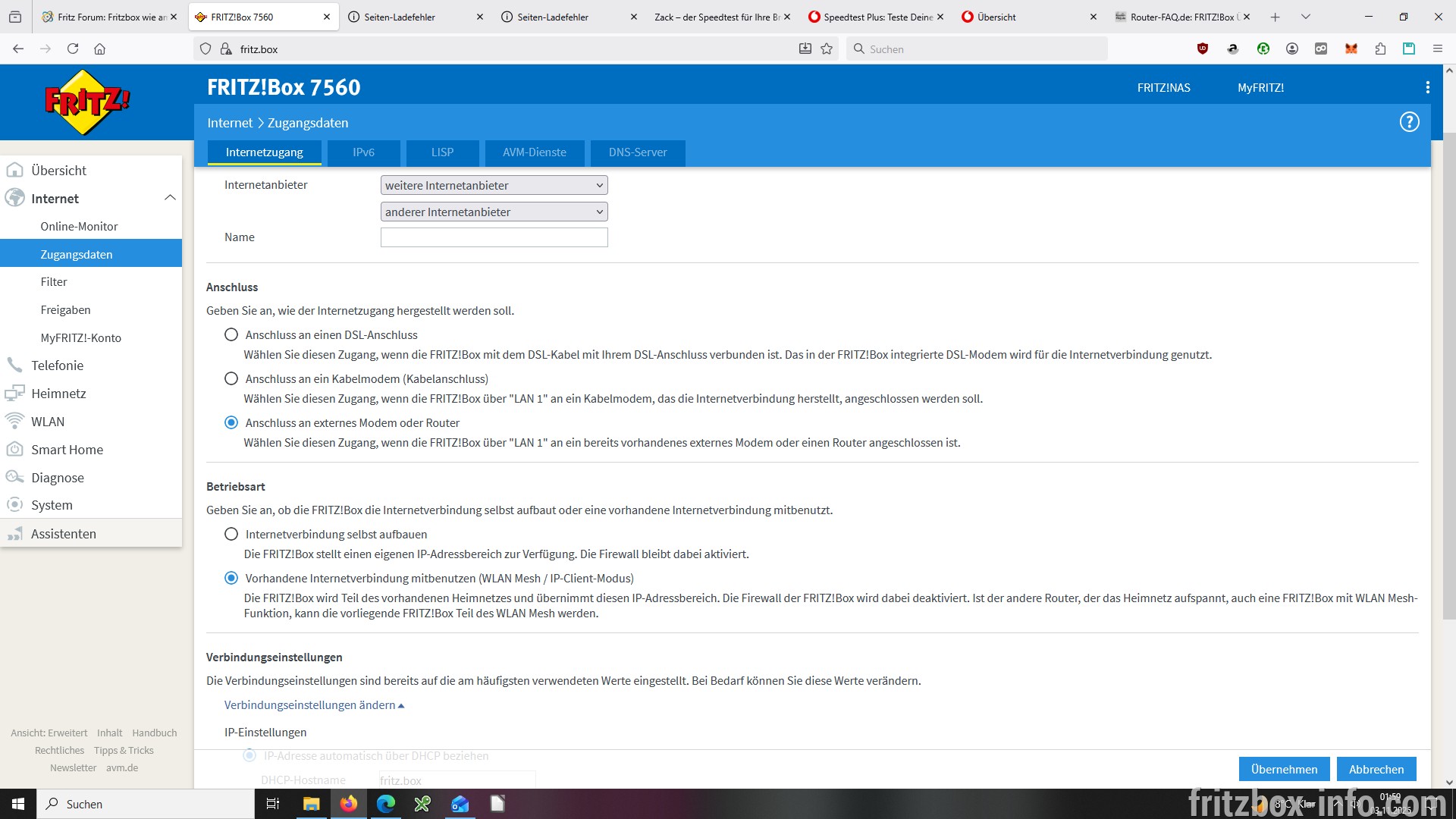Screen dimensions: 1456x819
Task: Open the weitere Internetanbieter dropdown
Action: (494, 185)
